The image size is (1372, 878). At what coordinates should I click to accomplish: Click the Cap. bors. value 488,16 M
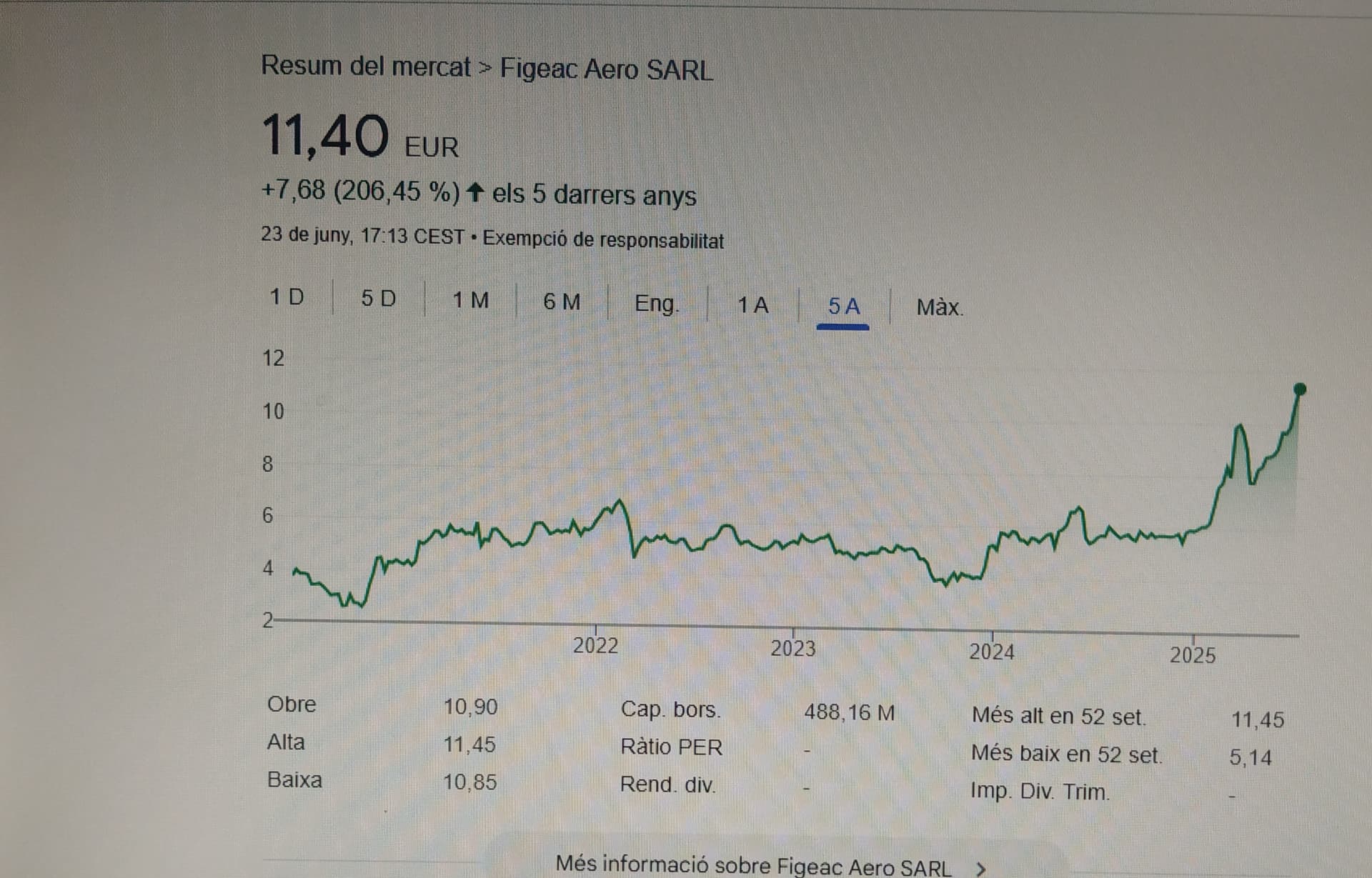pyautogui.click(x=849, y=712)
